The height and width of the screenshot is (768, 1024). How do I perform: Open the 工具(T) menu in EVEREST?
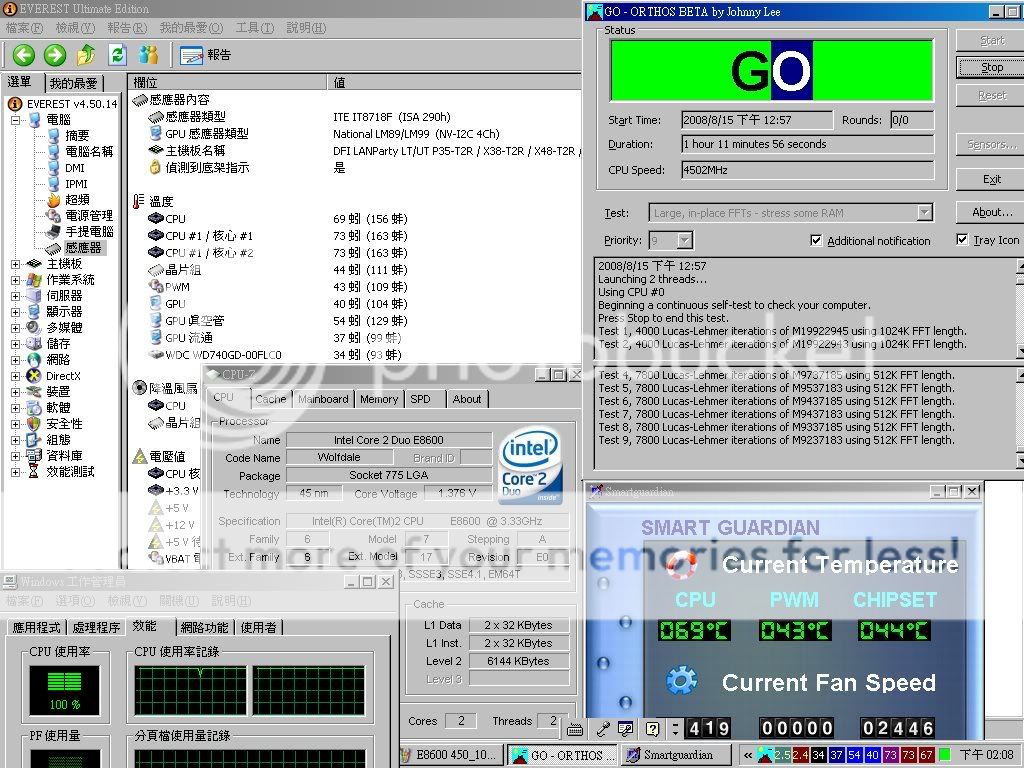(254, 28)
